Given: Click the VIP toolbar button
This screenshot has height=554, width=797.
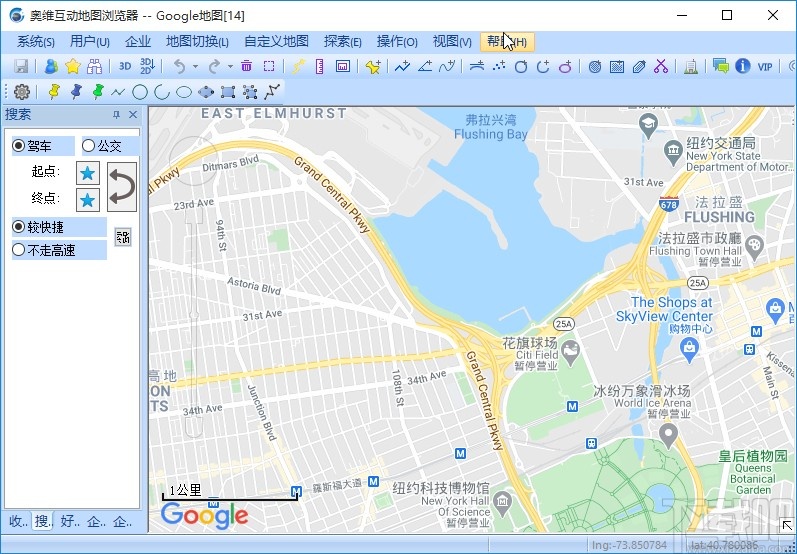Looking at the screenshot, I should click(x=765, y=67).
